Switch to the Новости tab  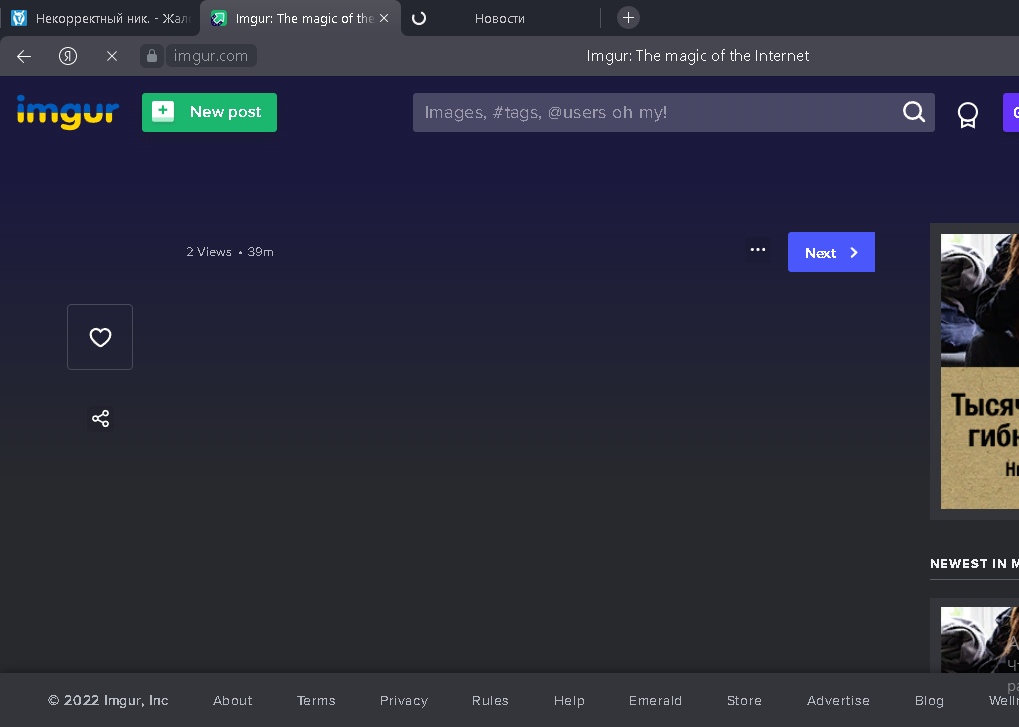tap(499, 18)
